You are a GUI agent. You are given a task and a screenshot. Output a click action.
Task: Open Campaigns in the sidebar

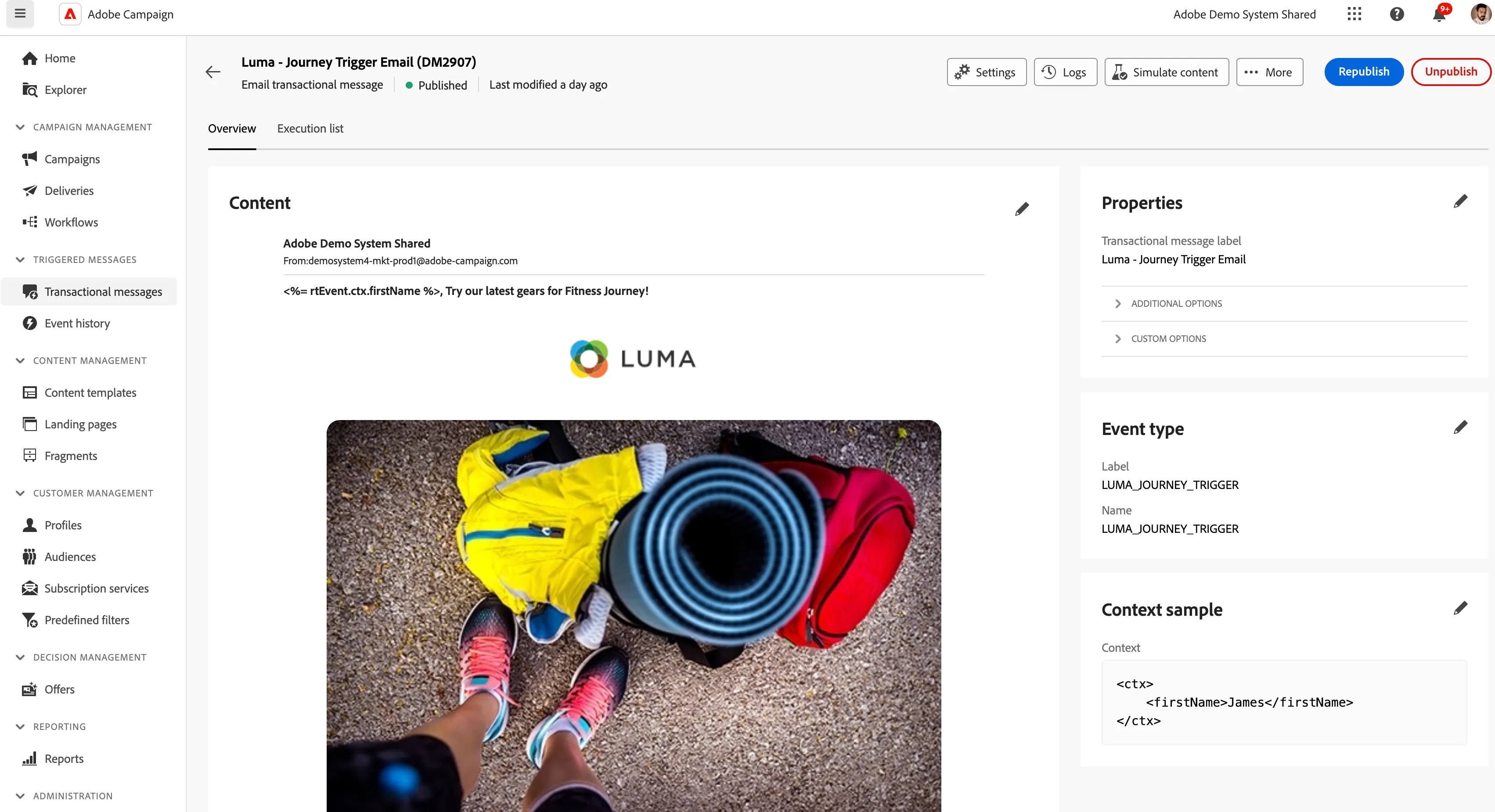pyautogui.click(x=88, y=159)
